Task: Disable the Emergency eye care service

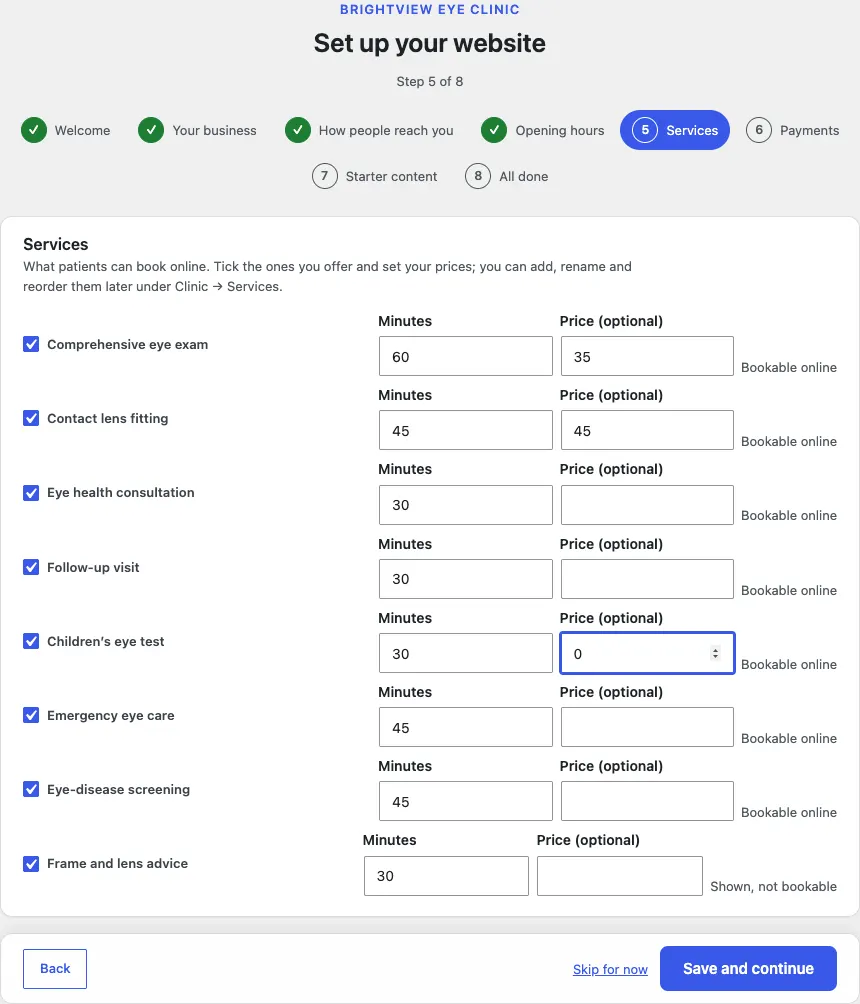Action: tap(31, 715)
